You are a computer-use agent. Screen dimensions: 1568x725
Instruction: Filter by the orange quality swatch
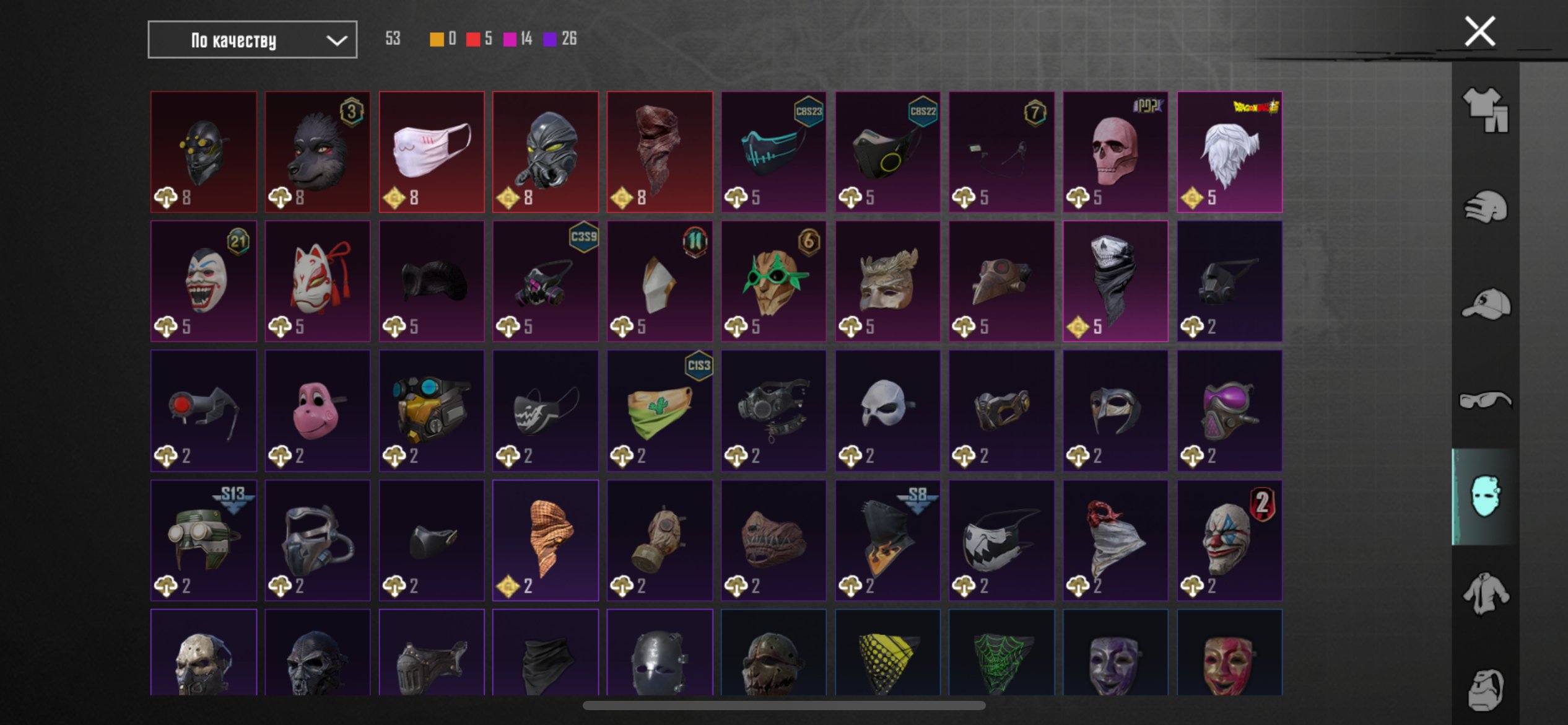click(x=437, y=39)
